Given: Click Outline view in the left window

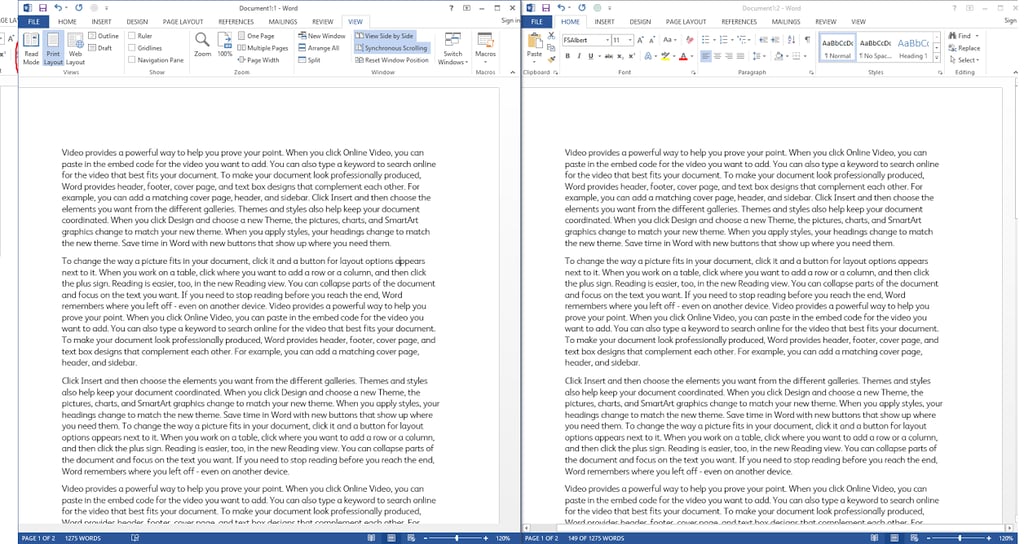Looking at the screenshot, I should [x=103, y=36].
